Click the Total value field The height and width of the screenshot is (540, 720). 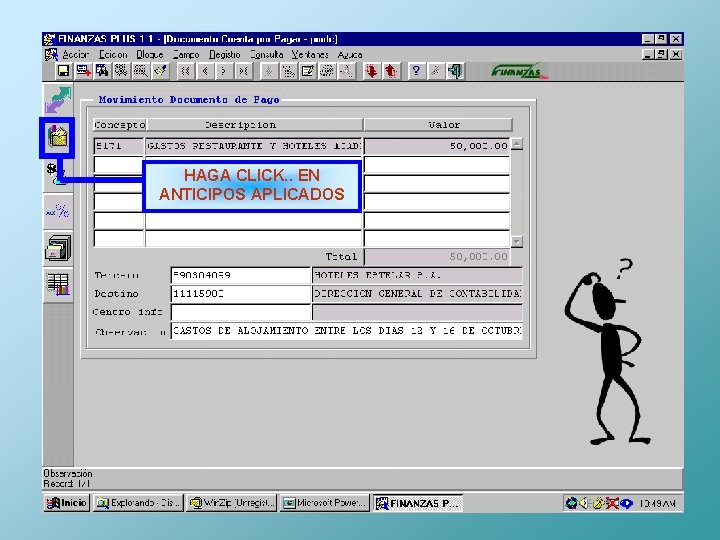coord(437,257)
